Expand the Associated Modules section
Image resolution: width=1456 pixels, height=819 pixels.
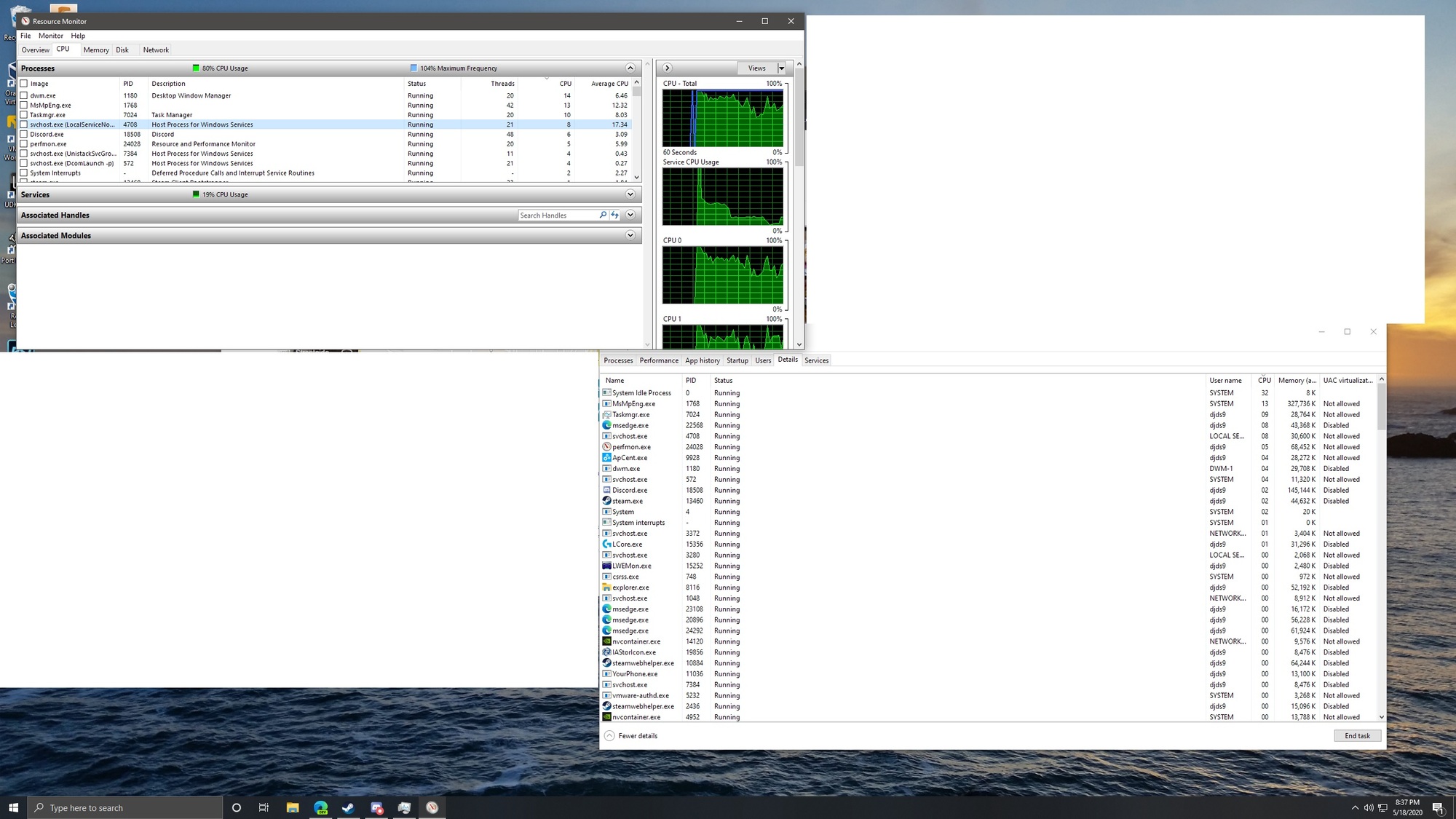tap(630, 235)
